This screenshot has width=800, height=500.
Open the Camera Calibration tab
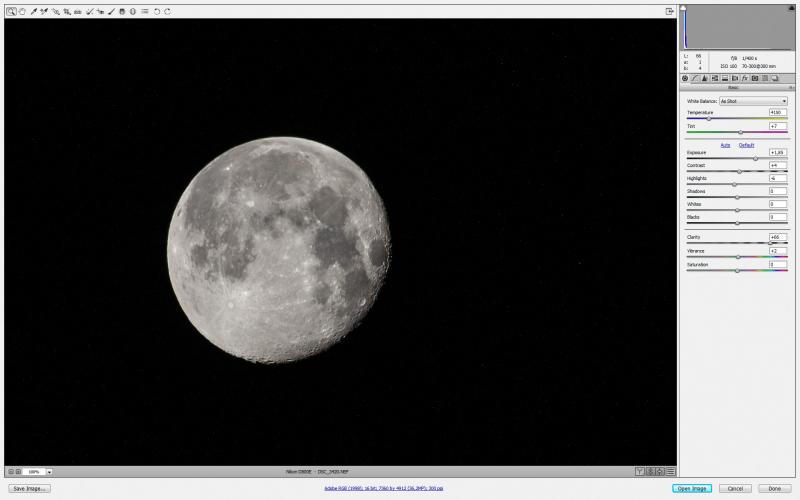(x=755, y=79)
